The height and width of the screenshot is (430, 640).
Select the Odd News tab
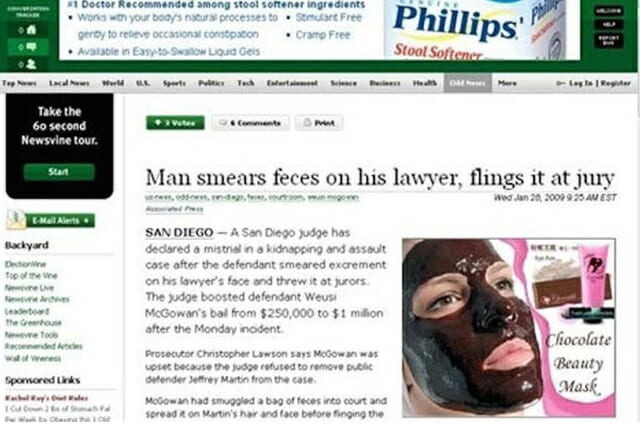pos(468,83)
